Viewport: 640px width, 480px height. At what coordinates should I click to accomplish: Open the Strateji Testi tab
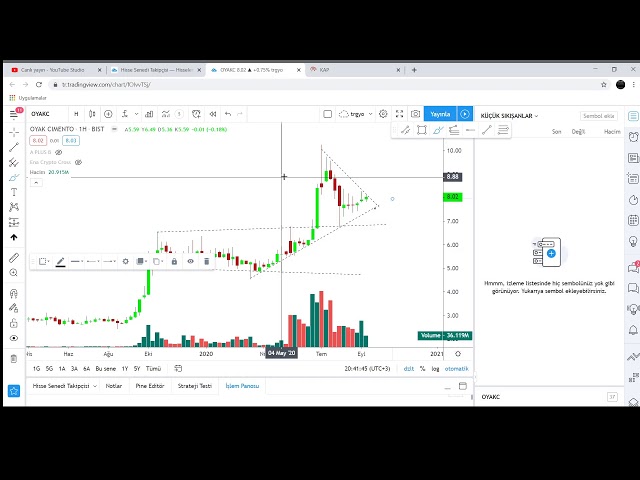point(195,386)
